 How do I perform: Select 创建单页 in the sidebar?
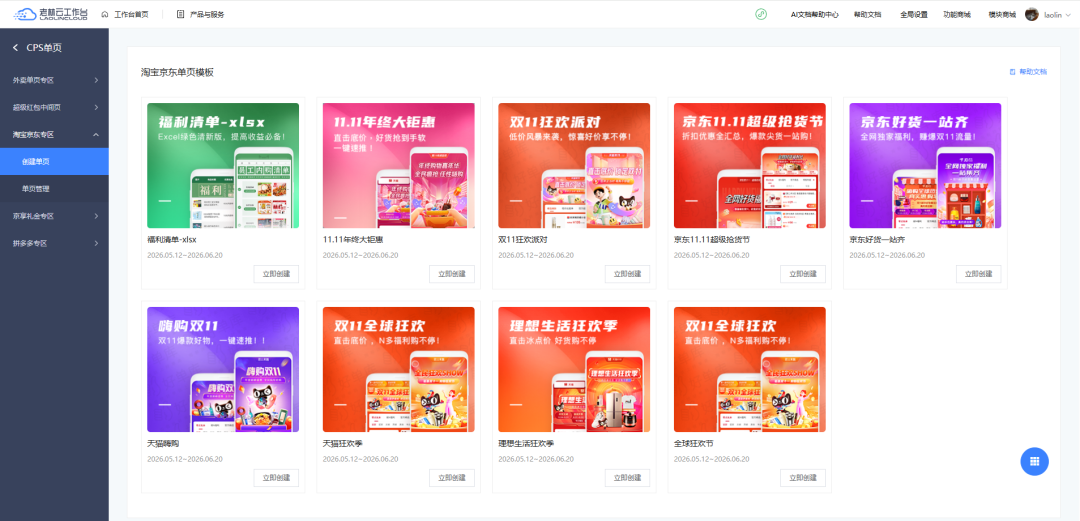point(54,162)
